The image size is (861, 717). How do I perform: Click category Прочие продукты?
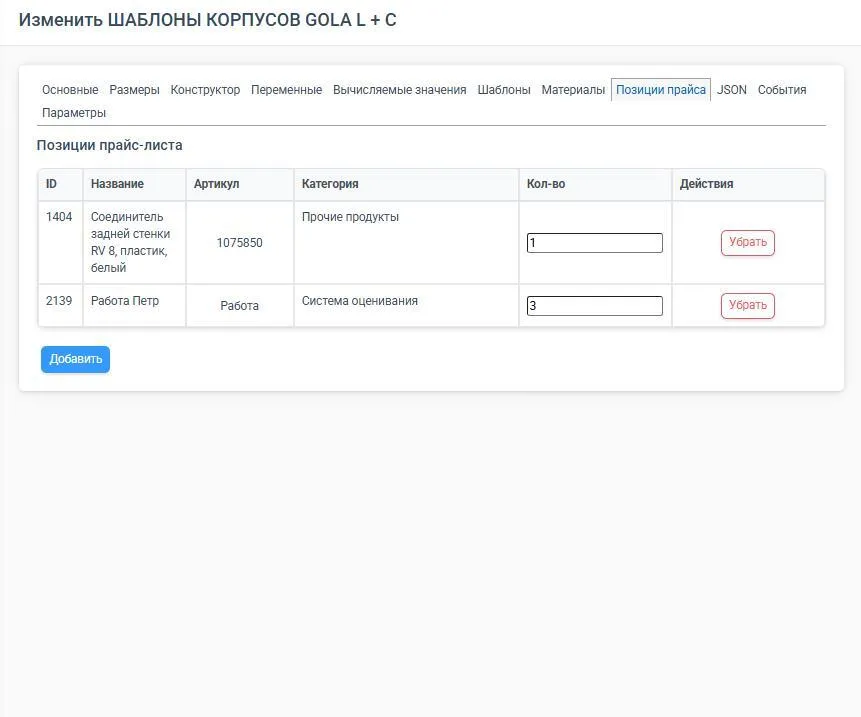point(350,217)
